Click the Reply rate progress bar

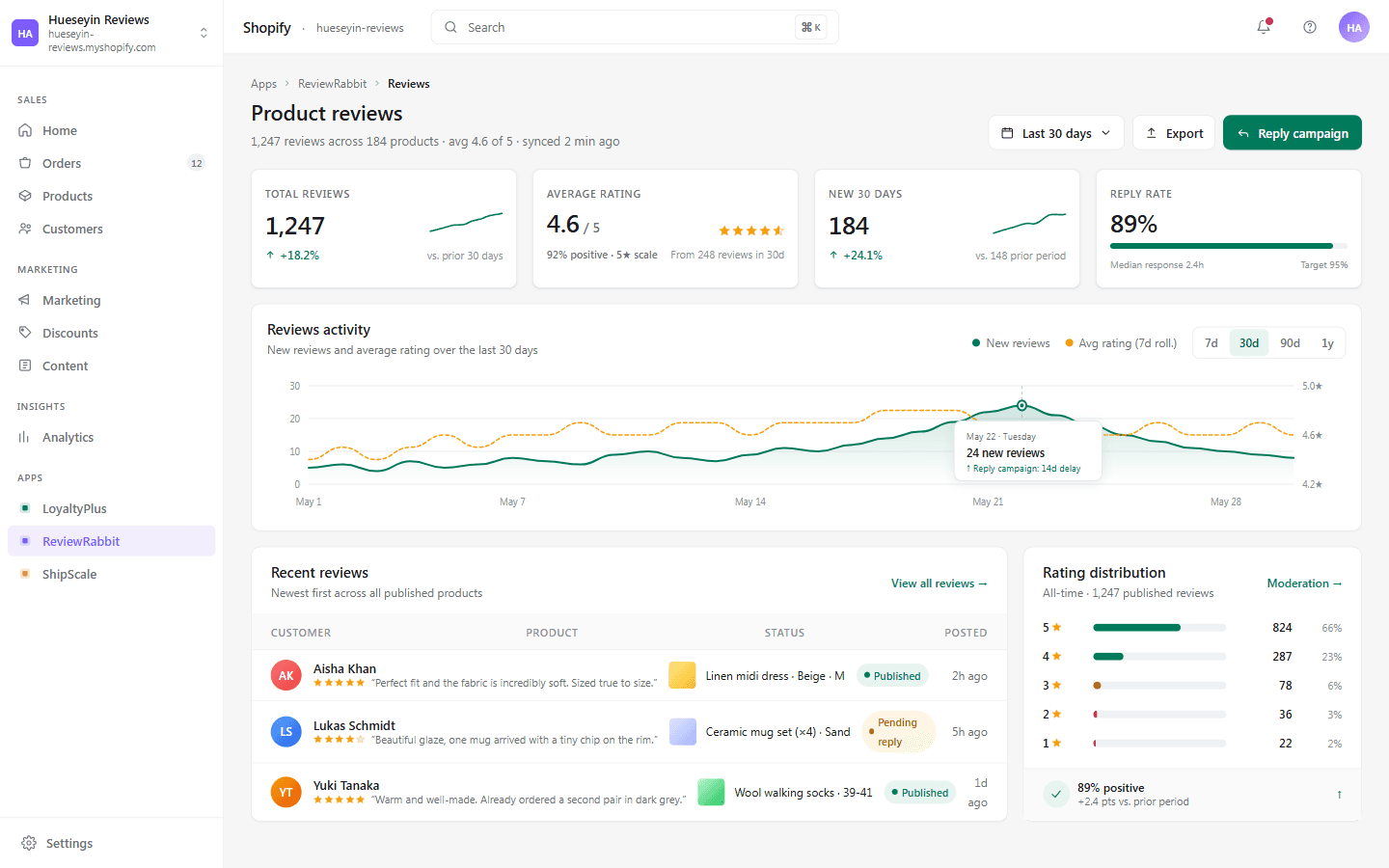pos(1229,246)
